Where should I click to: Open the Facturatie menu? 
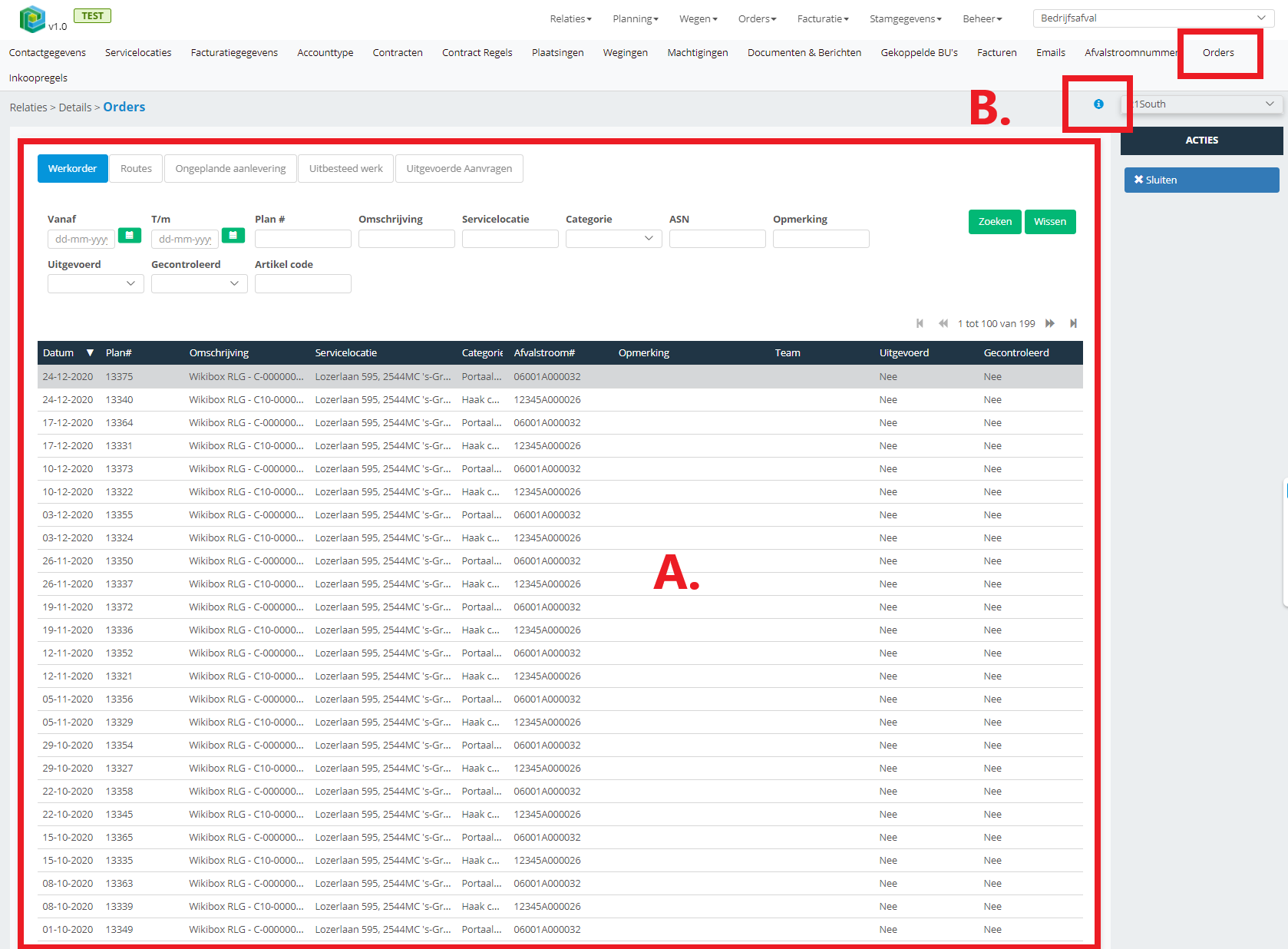823,18
